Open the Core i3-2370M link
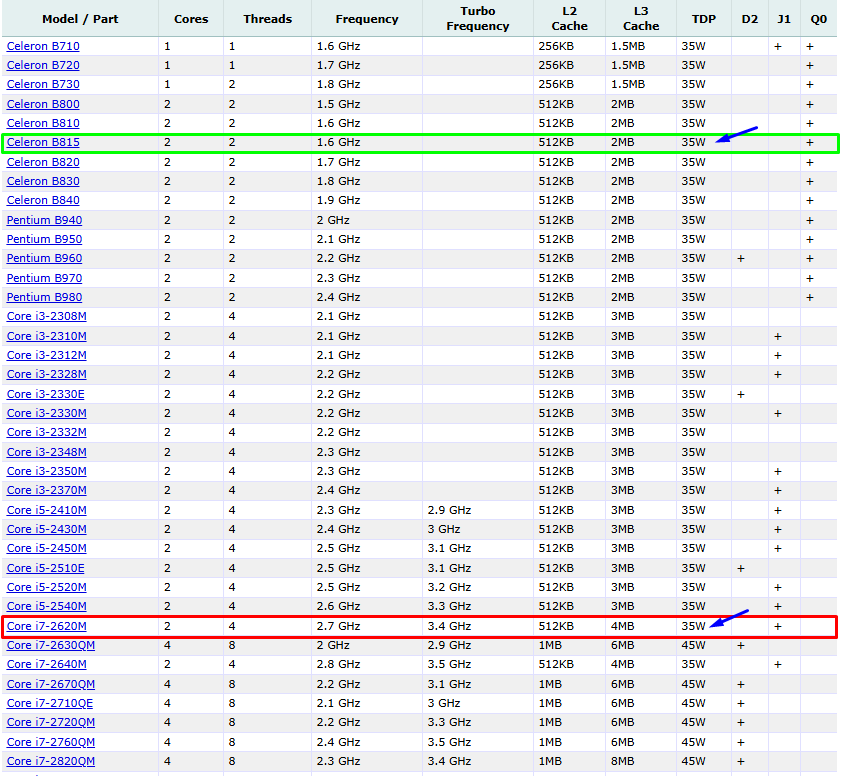 click(46, 490)
